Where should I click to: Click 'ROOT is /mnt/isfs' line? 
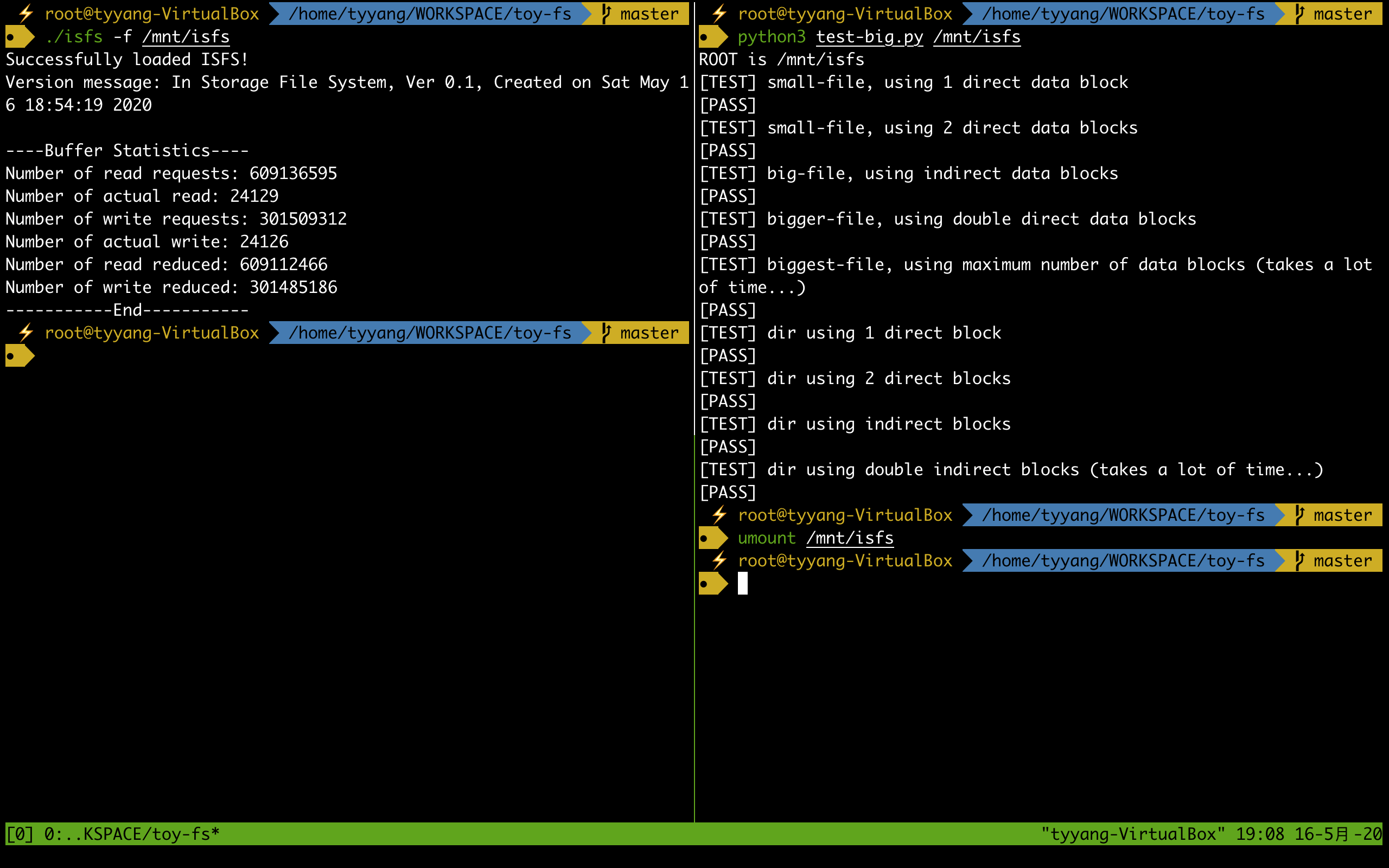point(781,59)
